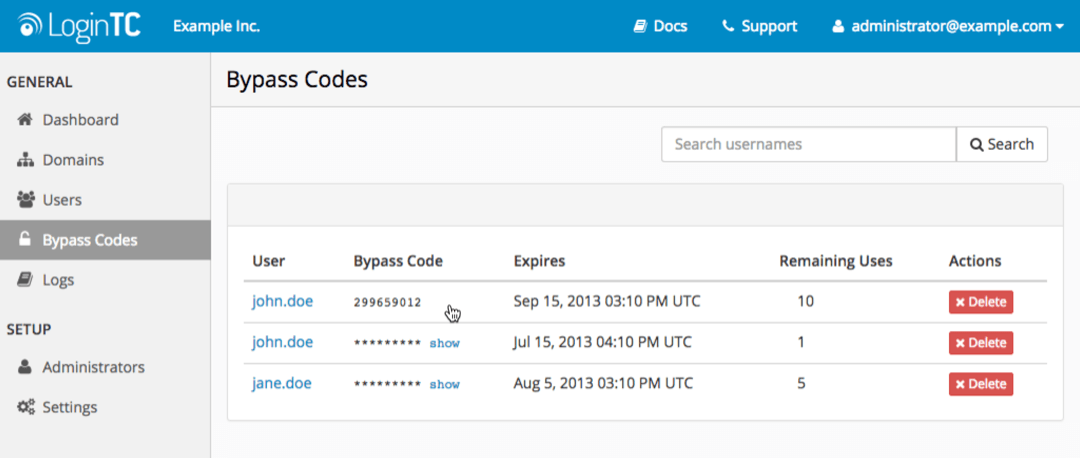Click the SETUP section label

(29, 329)
